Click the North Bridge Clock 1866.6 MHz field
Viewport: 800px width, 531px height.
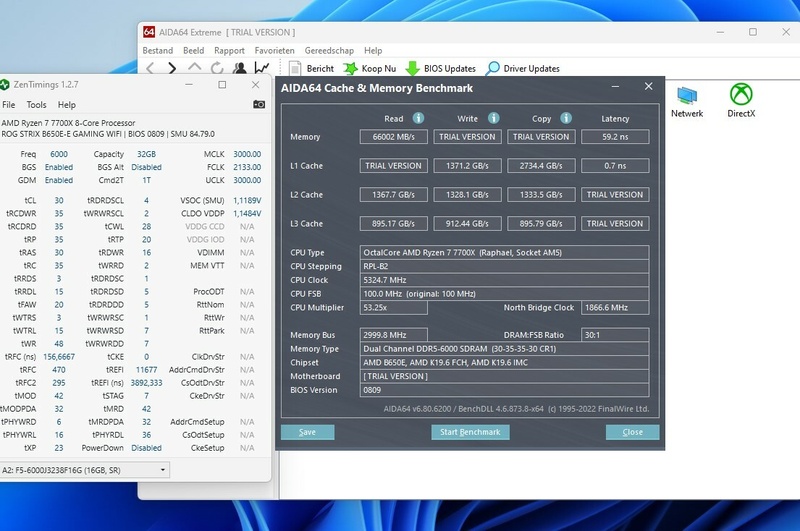615,308
